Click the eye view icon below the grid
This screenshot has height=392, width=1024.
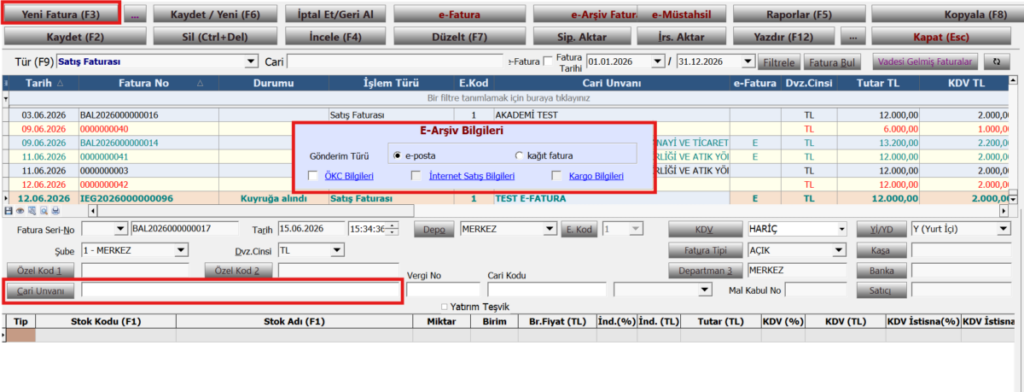(x=20, y=211)
